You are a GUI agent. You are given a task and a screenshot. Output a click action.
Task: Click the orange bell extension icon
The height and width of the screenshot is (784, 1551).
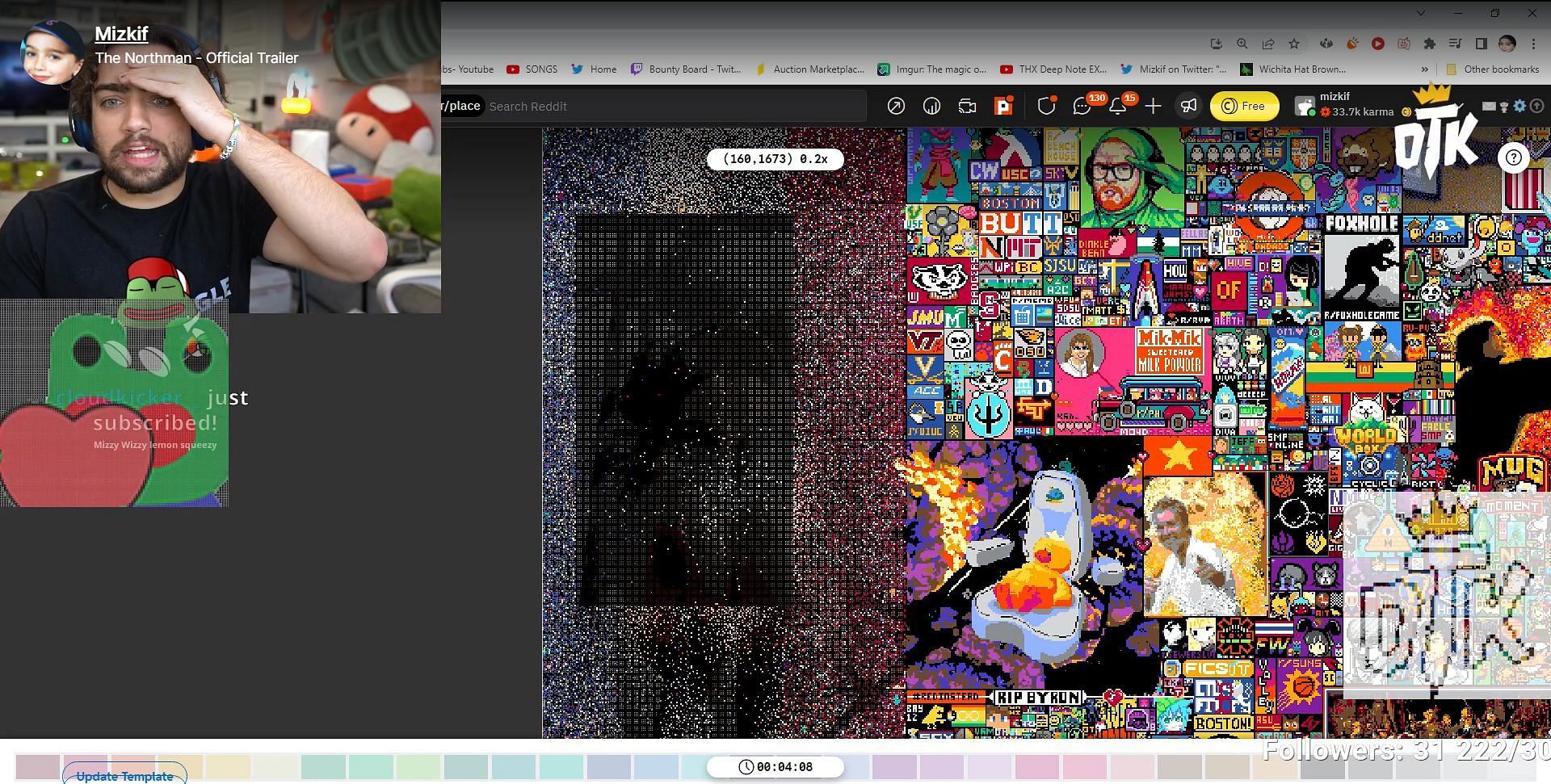[x=1352, y=44]
